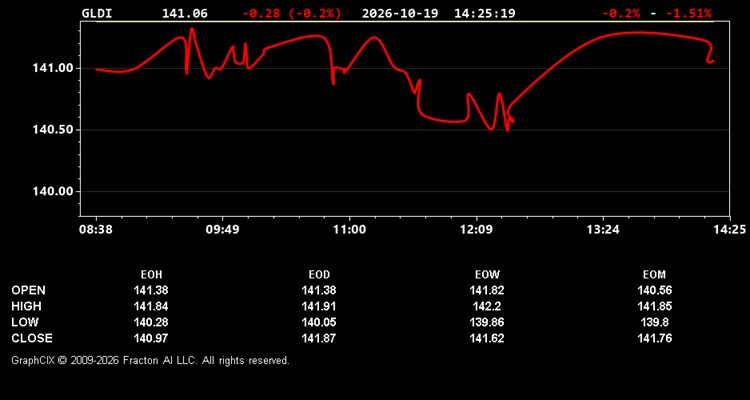Click EOM high value 141.85

655,306
